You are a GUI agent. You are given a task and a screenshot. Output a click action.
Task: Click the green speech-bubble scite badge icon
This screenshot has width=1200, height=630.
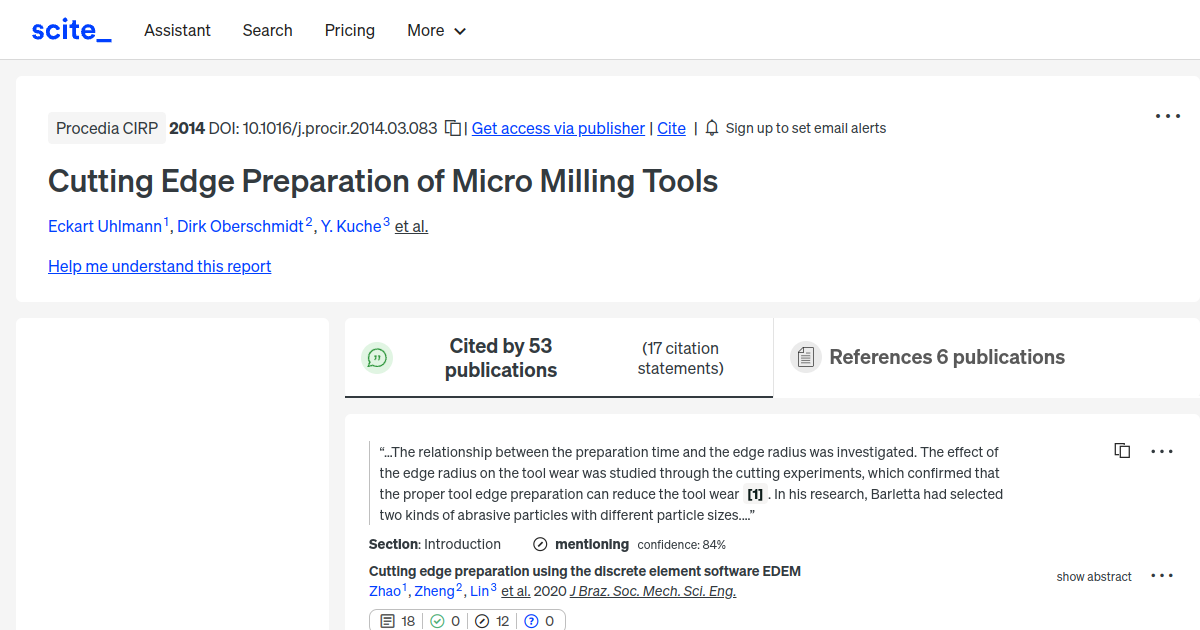[x=377, y=357]
